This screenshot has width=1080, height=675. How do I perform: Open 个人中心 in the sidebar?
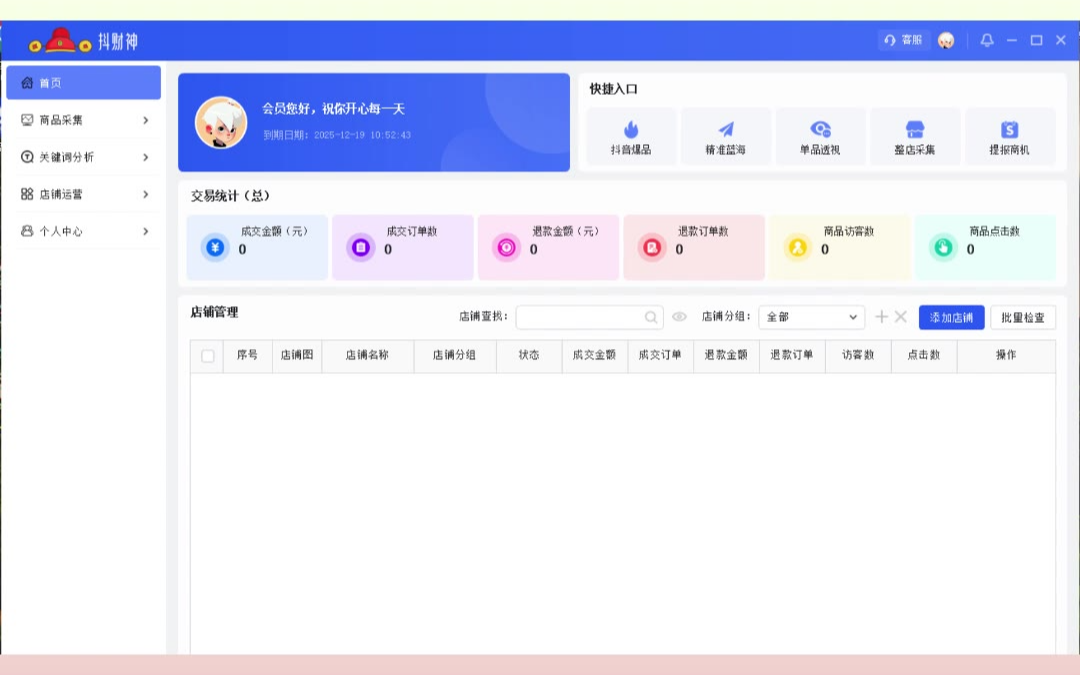[x=84, y=231]
